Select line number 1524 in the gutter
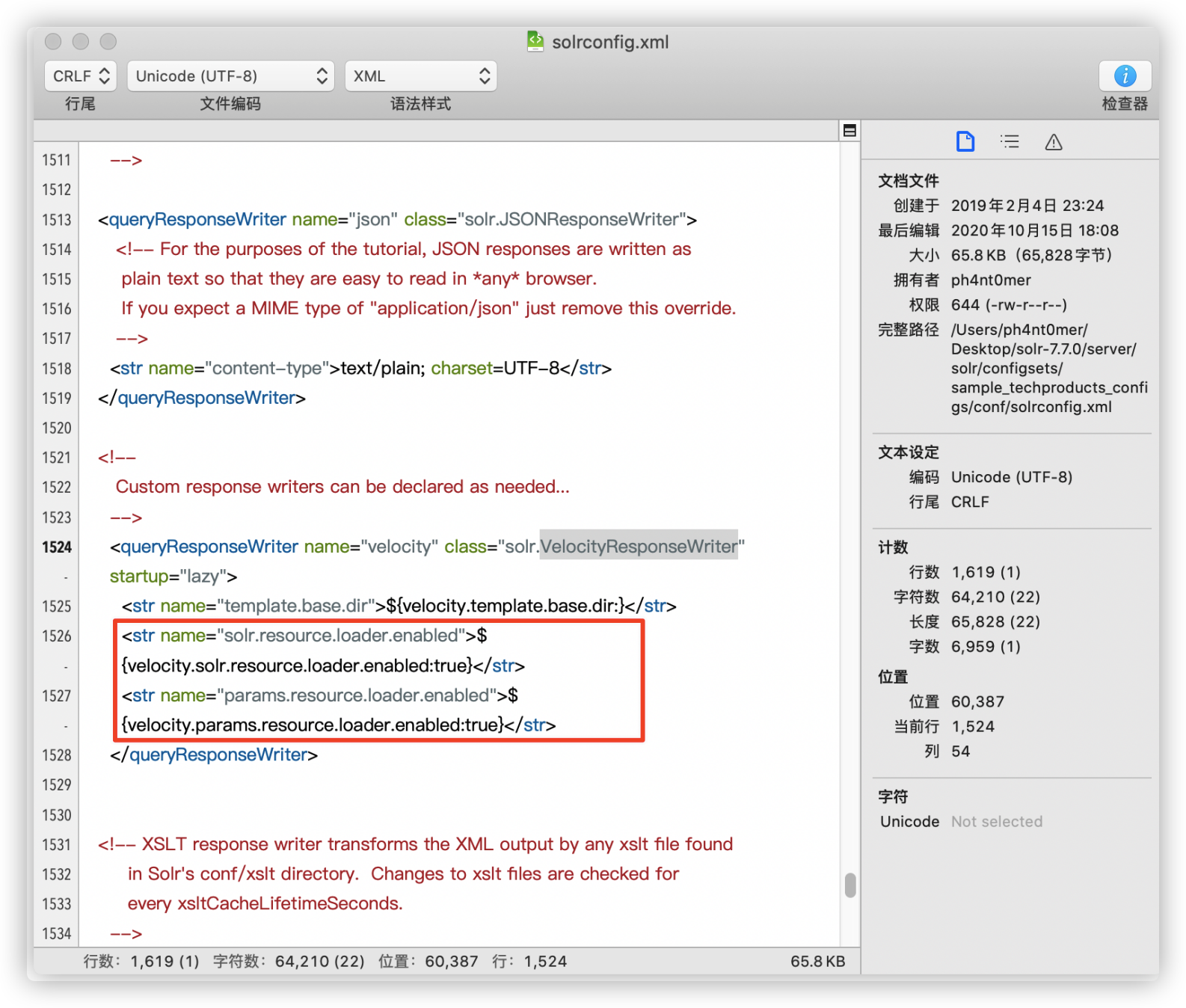The width and height of the screenshot is (1186, 1008). point(57,547)
